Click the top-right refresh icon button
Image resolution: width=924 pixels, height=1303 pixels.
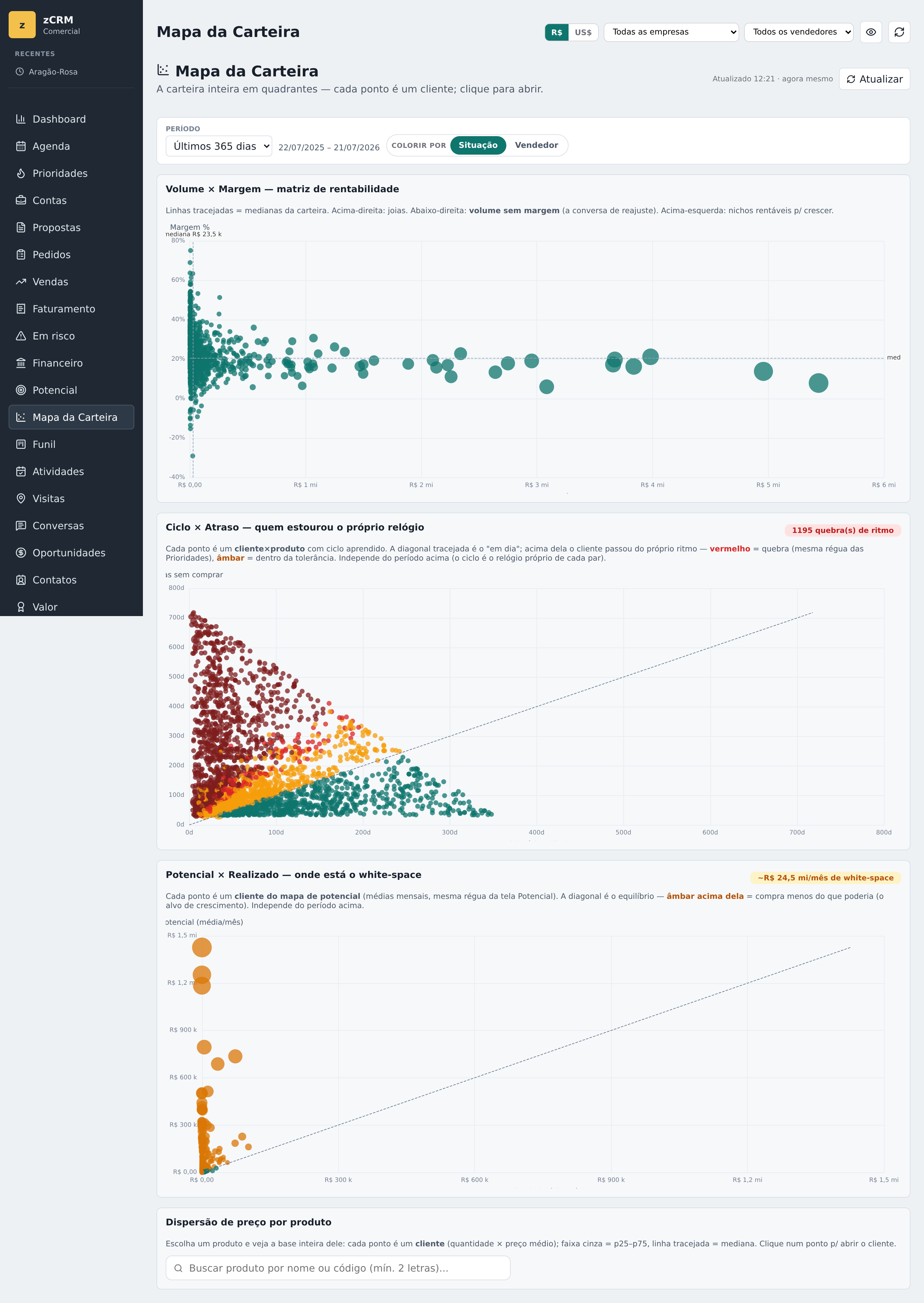(899, 32)
